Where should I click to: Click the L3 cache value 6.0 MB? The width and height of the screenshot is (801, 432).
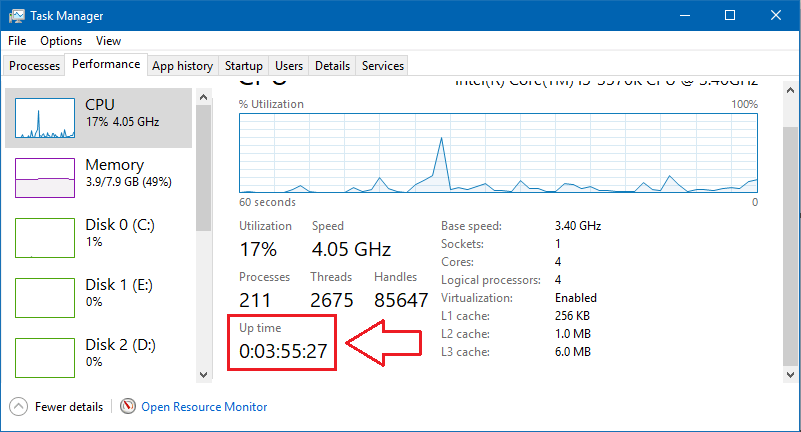pyautogui.click(x=573, y=352)
